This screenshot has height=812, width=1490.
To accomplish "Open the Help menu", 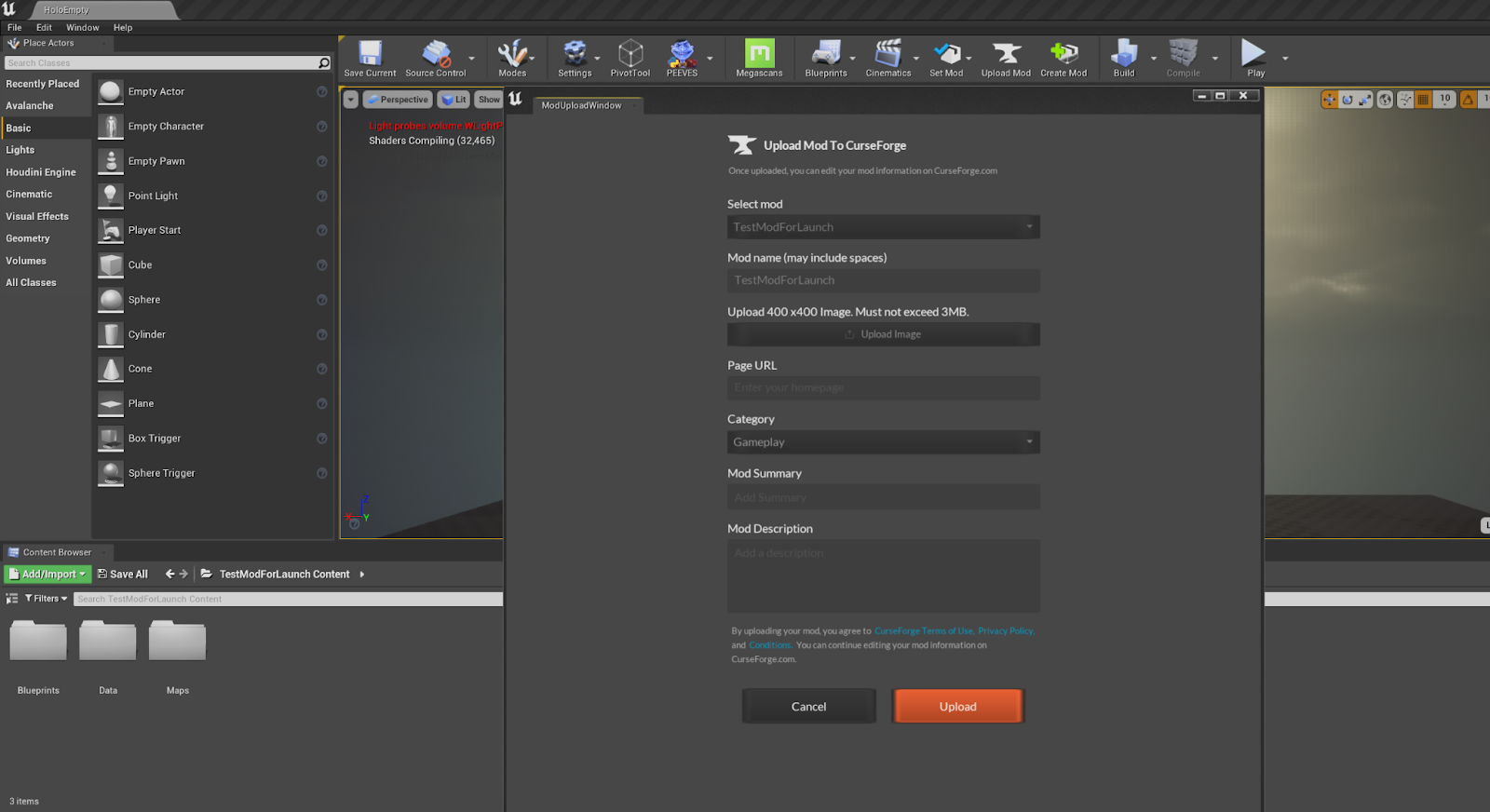I will pyautogui.click(x=123, y=28).
